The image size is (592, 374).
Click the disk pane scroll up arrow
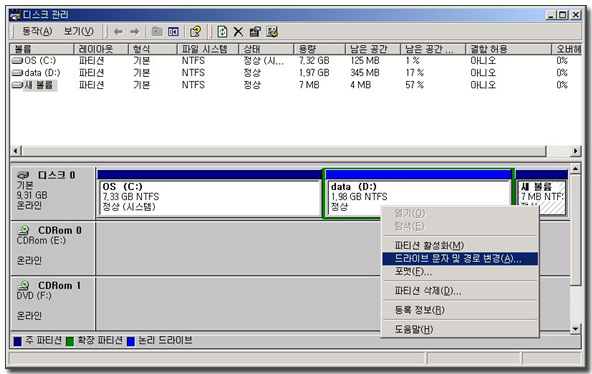575,169
